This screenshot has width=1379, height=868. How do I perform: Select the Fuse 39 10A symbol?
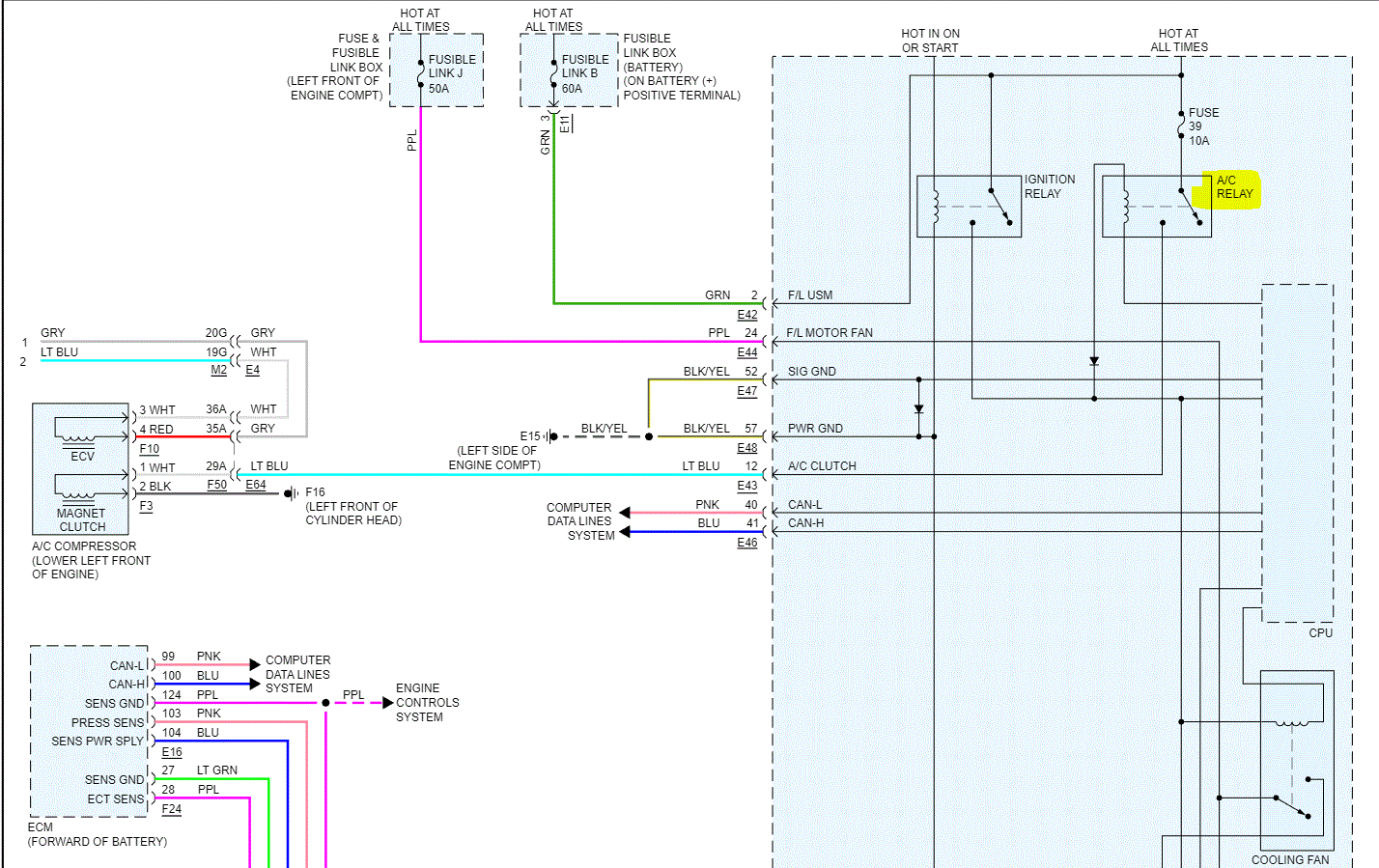[x=1180, y=124]
